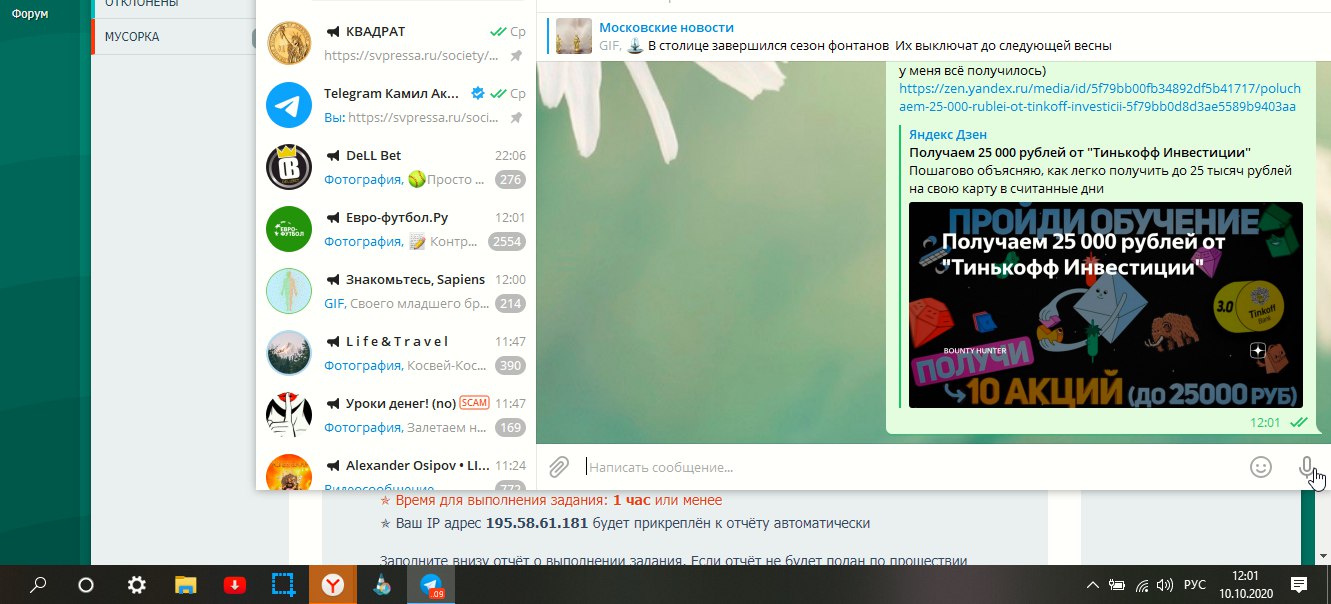Click volume speaker icon in system tray
The width and height of the screenshot is (1331, 604).
(x=1164, y=585)
